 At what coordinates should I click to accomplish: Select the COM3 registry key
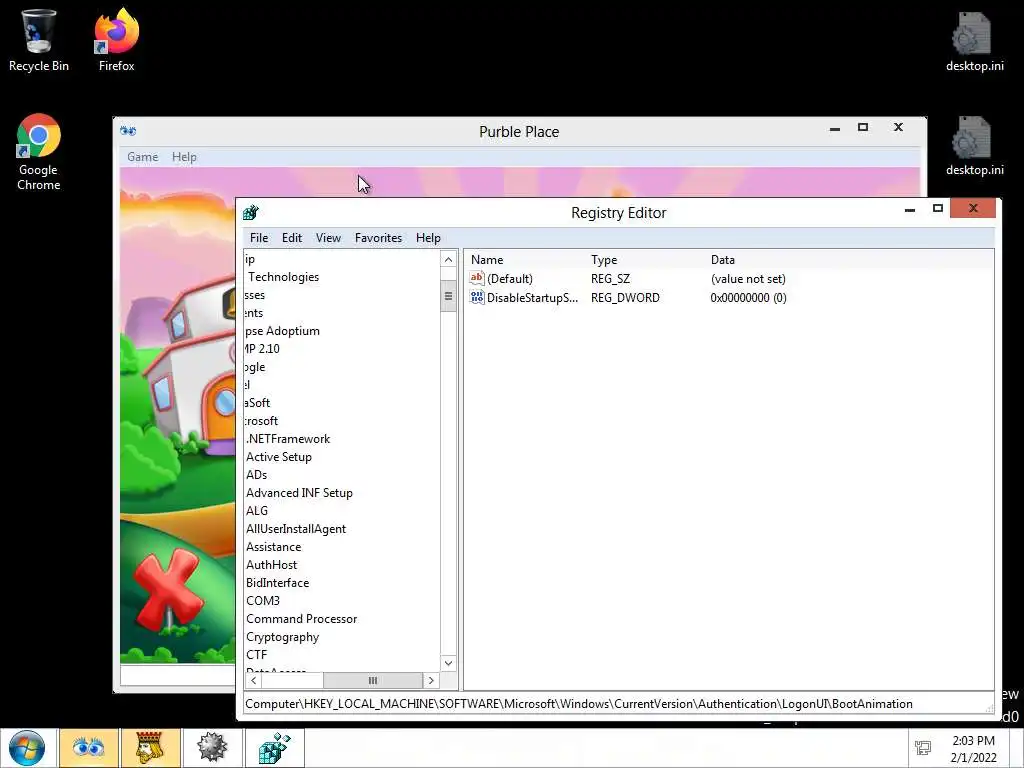(263, 601)
